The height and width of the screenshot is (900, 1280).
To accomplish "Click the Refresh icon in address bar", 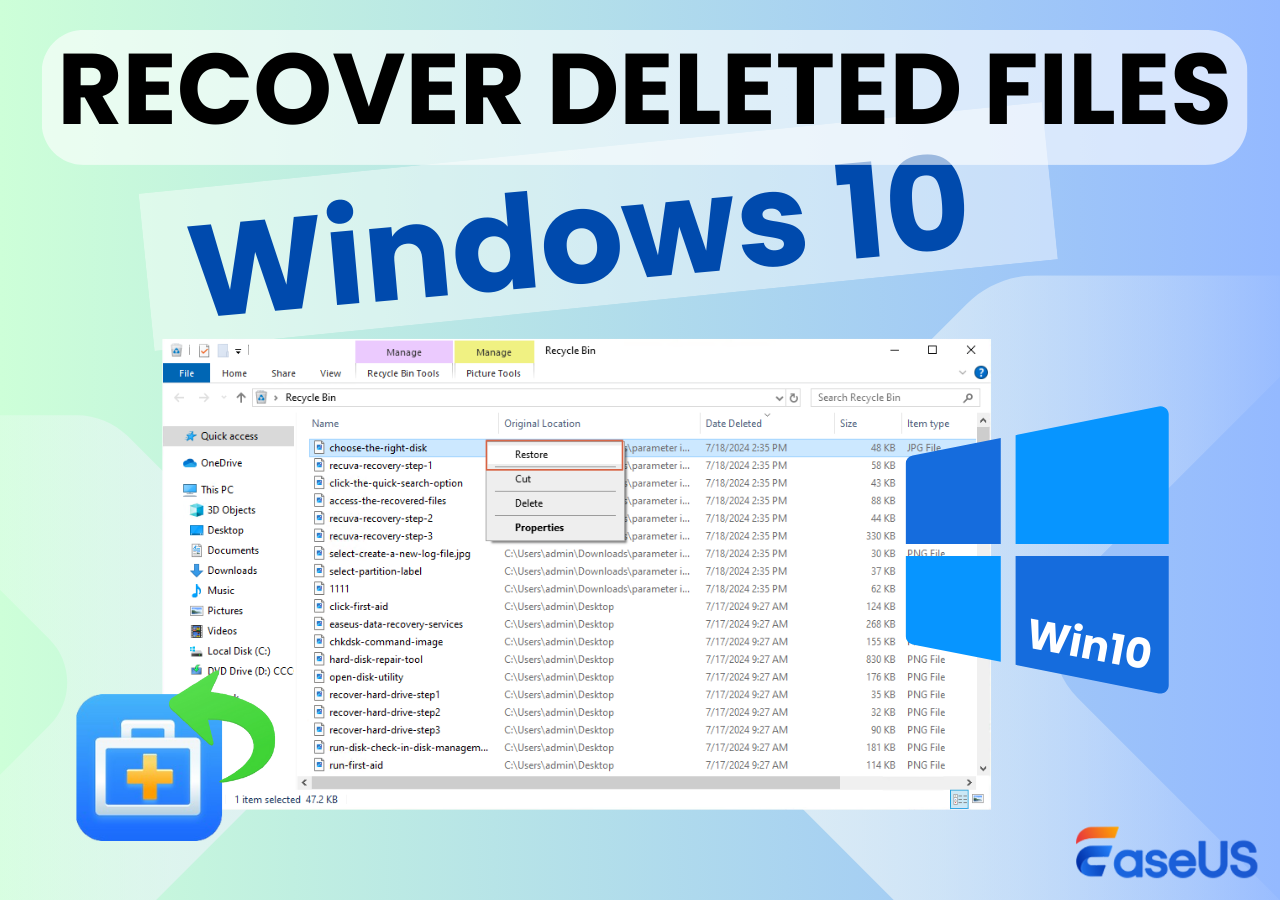I will (x=794, y=398).
